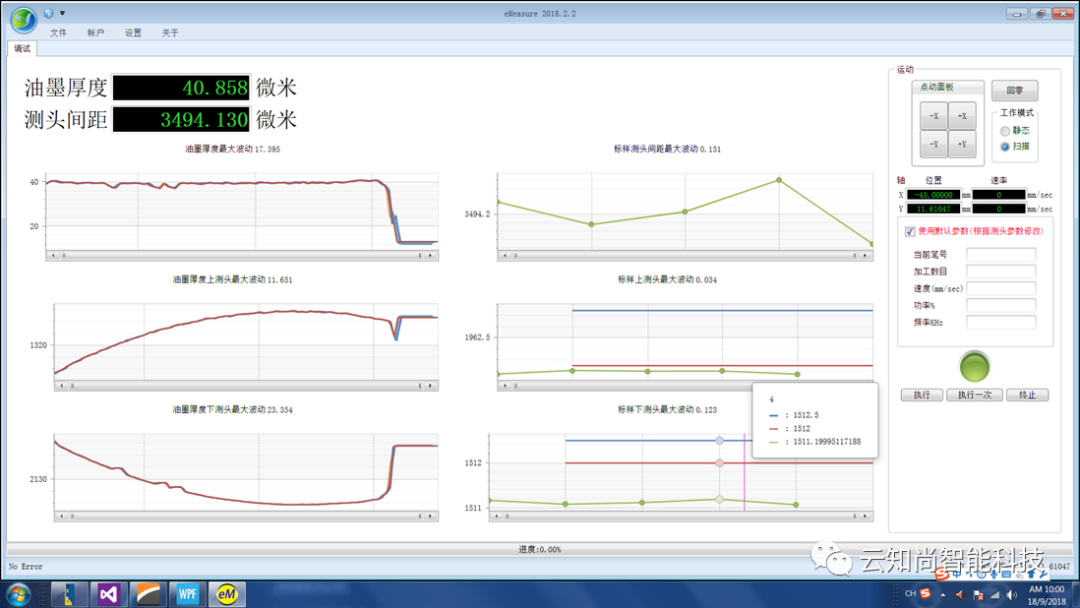Uncheck 使用默认参数 checkbox
Image resolution: width=1080 pixels, height=608 pixels.
pos(909,231)
